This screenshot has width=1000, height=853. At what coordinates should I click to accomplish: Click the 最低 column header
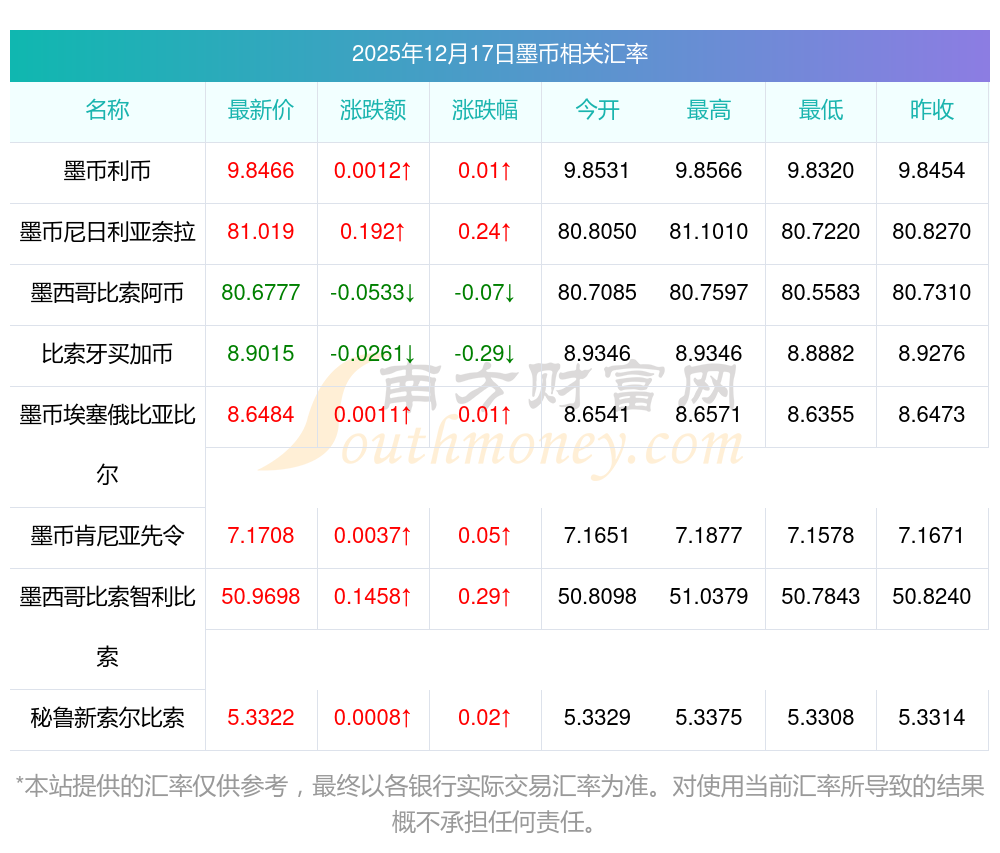[x=821, y=110]
